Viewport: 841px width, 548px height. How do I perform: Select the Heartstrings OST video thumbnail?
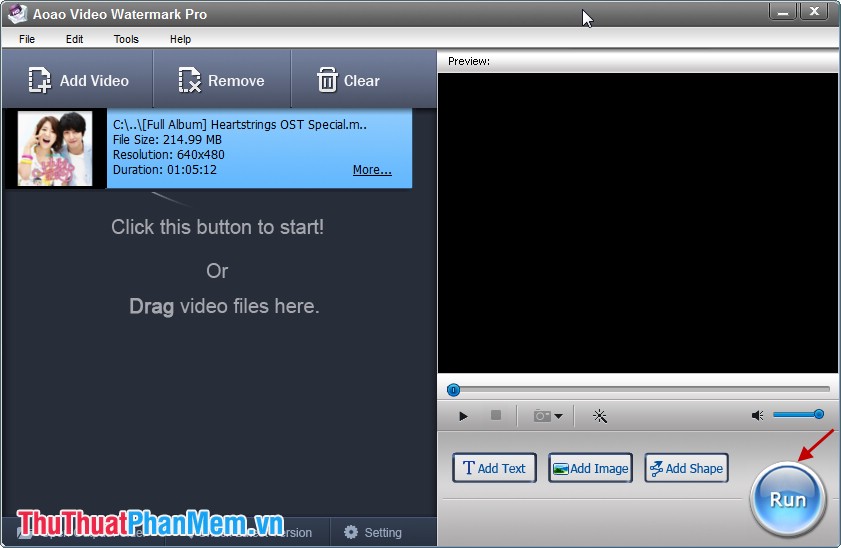point(55,149)
